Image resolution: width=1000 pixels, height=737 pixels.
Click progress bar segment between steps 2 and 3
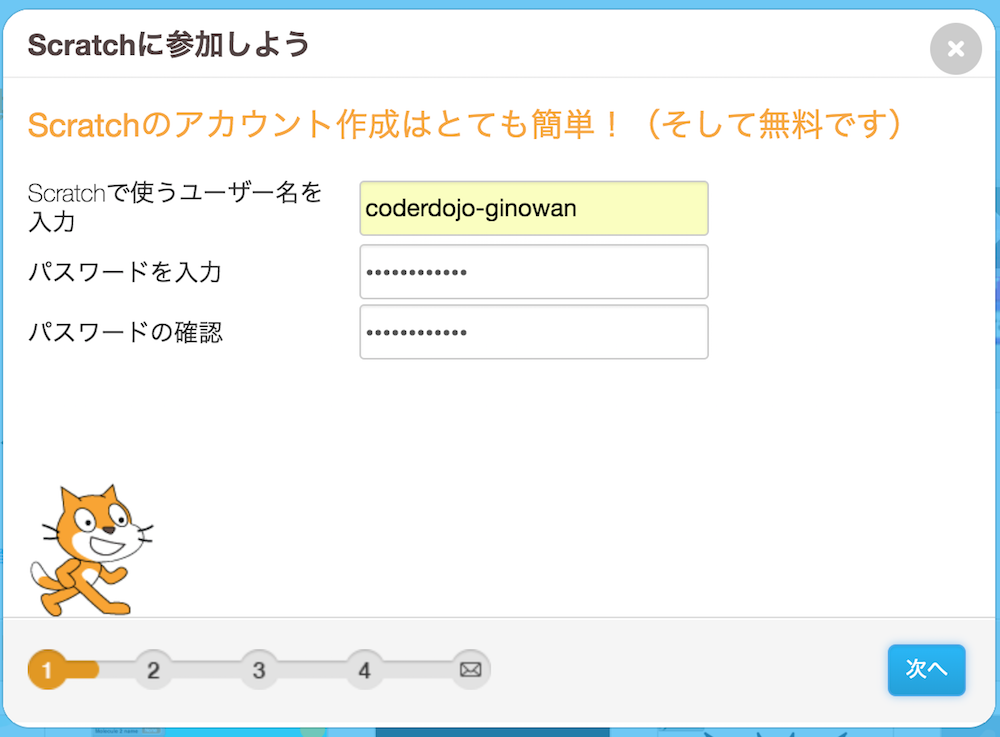coord(206,669)
